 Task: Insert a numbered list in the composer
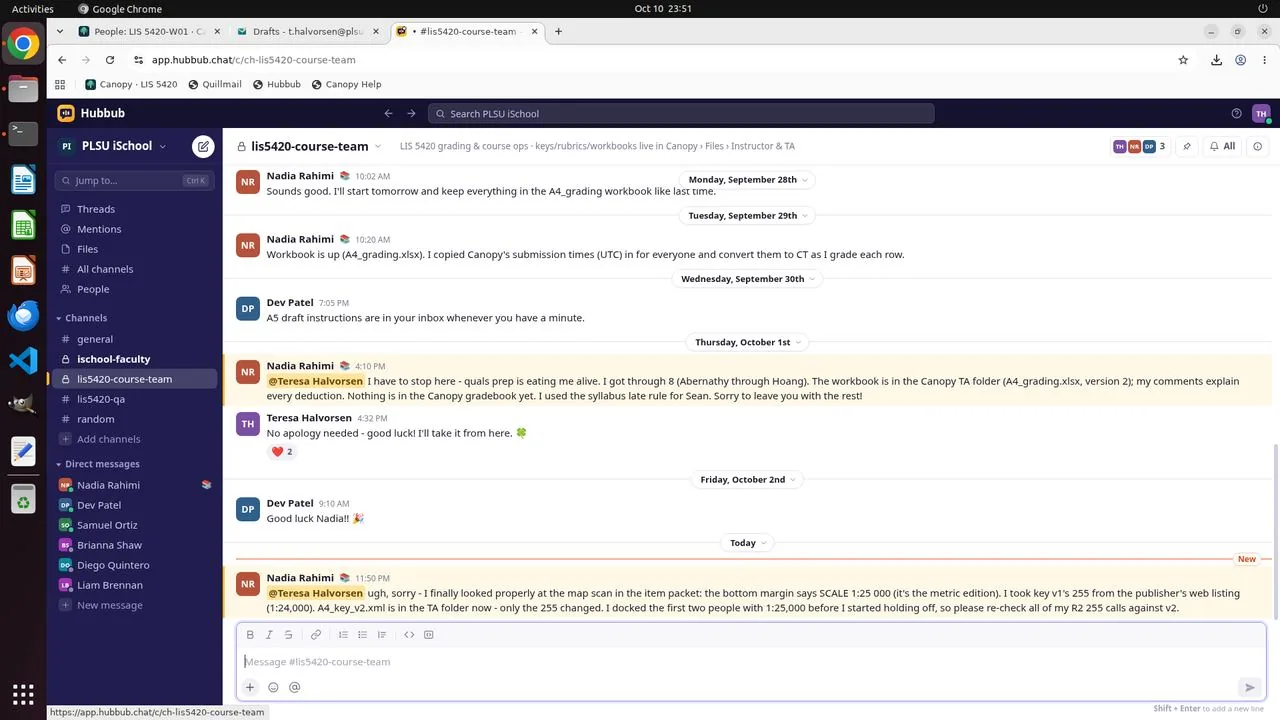(343, 635)
